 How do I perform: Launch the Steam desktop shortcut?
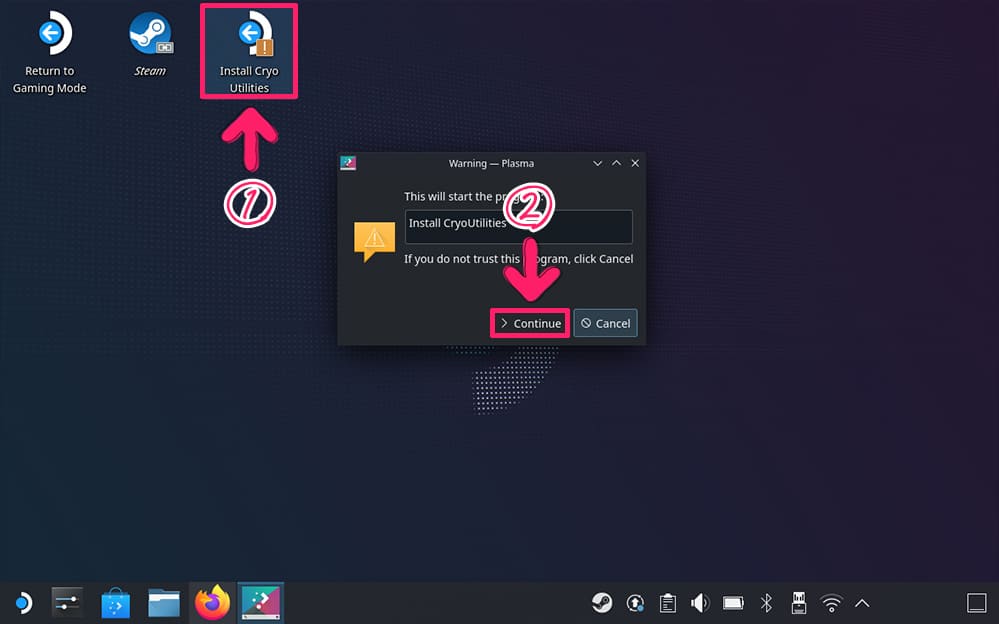150,43
